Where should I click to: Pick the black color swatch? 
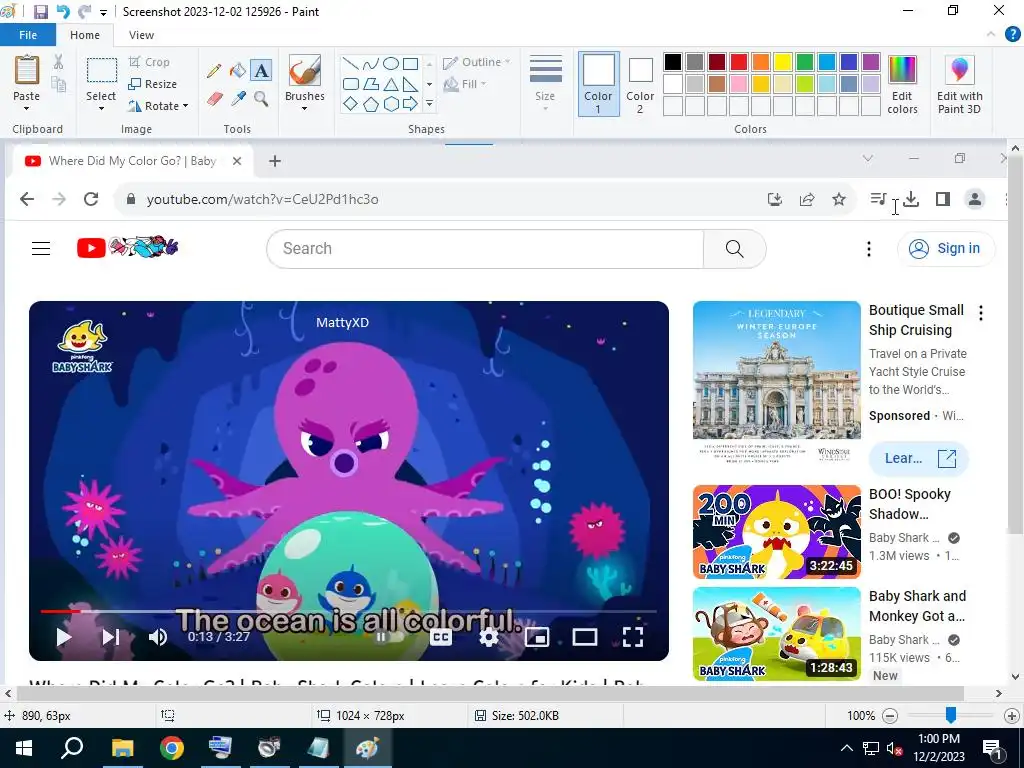click(x=673, y=62)
